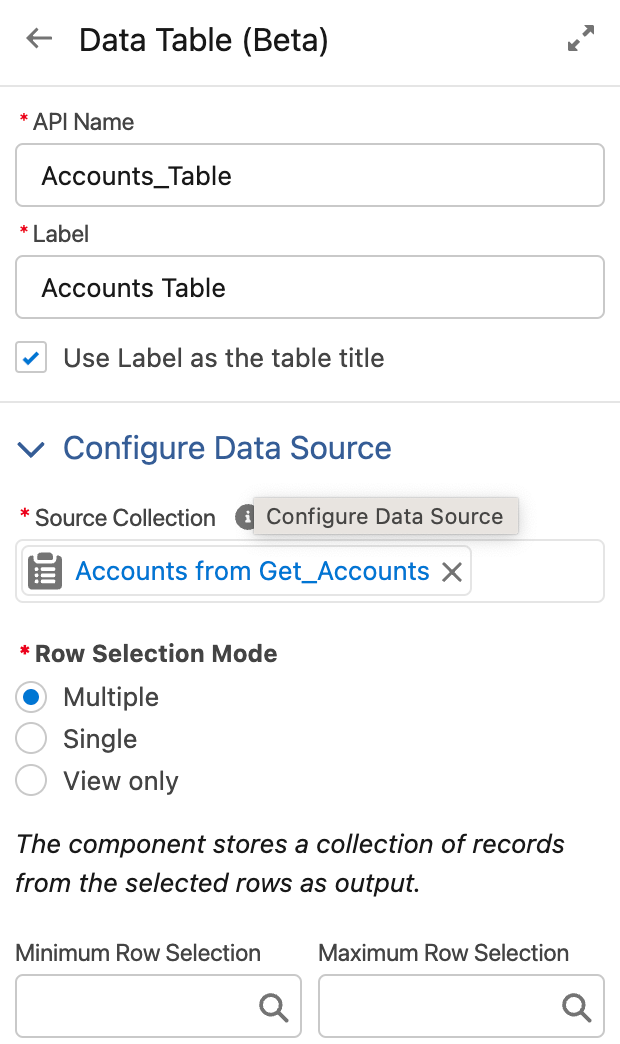
Task: Click the API Name input field
Action: pos(310,175)
